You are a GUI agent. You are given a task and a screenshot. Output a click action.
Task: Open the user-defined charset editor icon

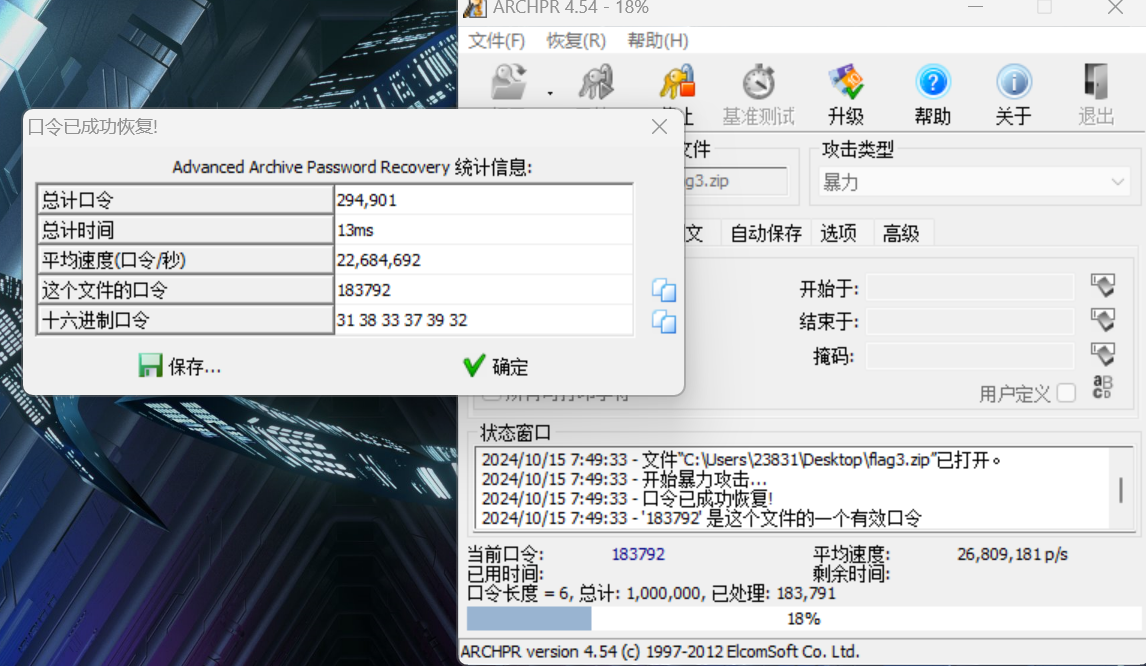[x=1102, y=387]
